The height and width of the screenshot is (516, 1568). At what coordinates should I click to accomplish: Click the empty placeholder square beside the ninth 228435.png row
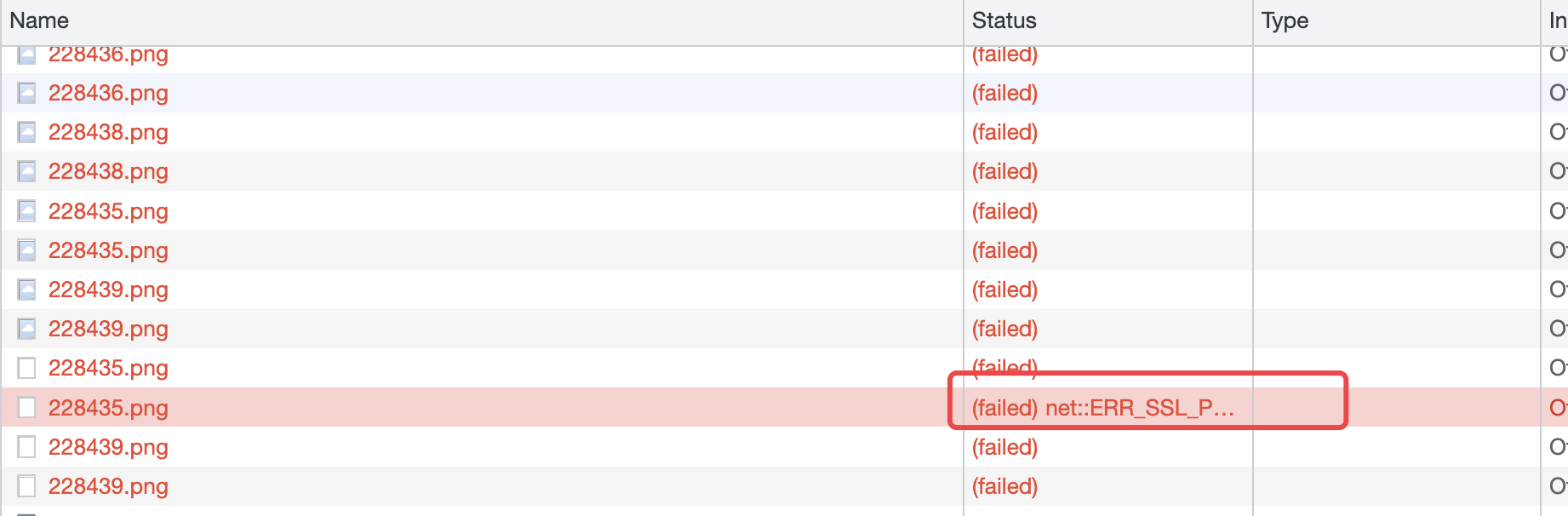coord(27,368)
